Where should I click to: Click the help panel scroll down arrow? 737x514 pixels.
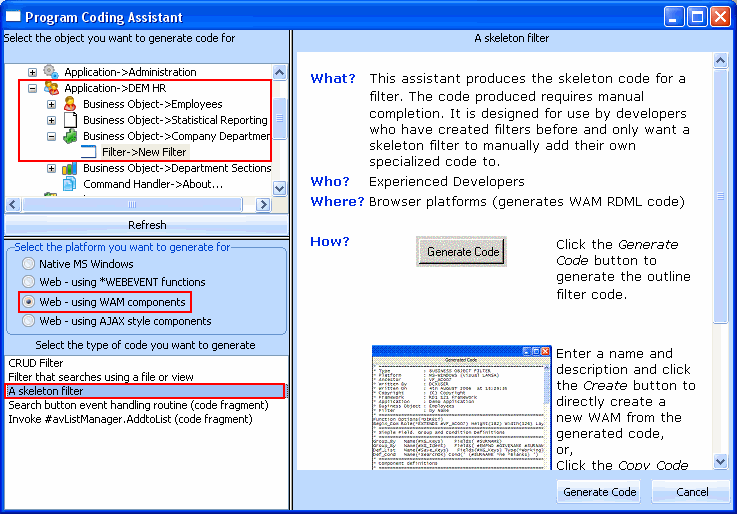[720, 461]
